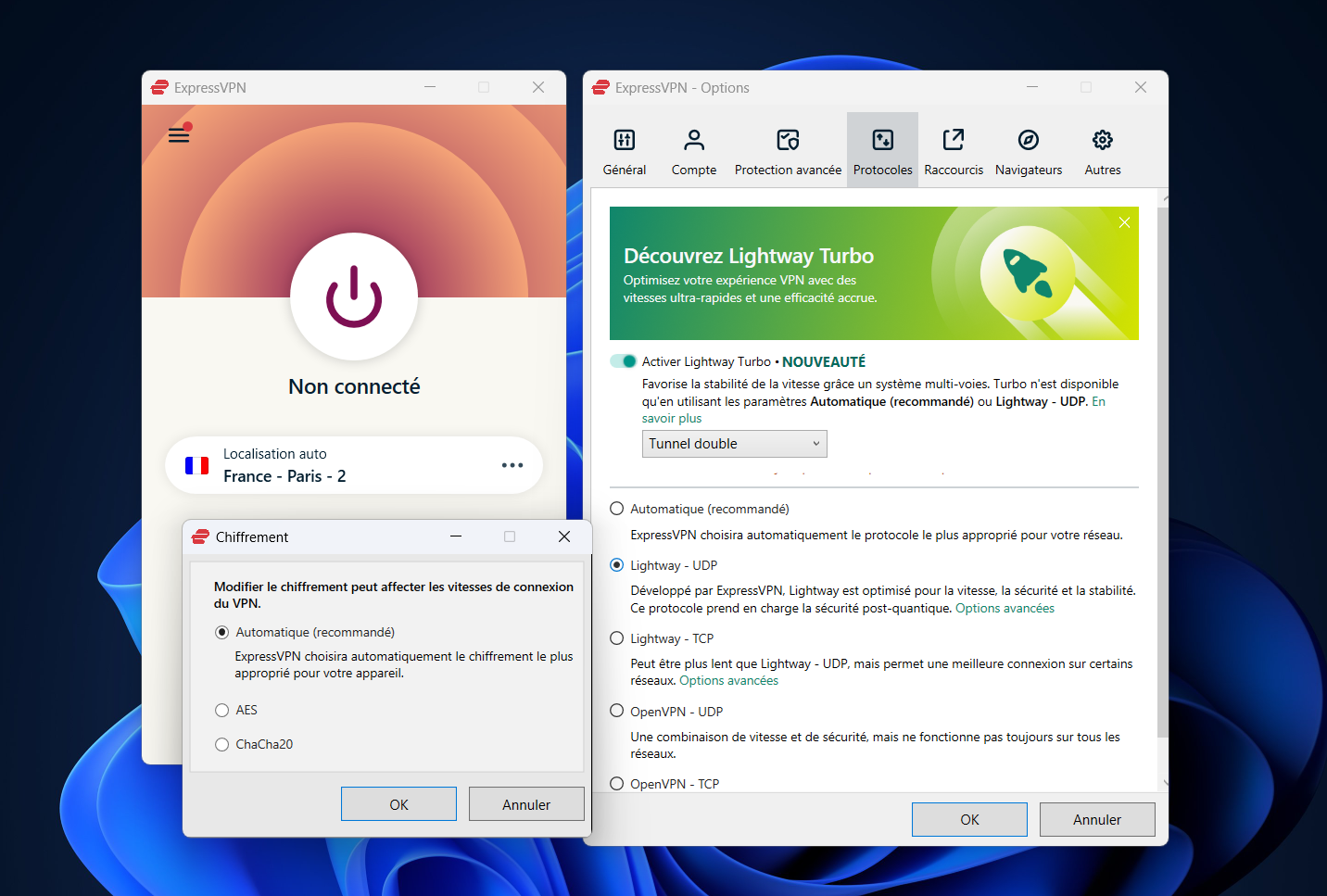Open the Raccourcis shortcuts tab icon
The height and width of the screenshot is (896, 1327).
[x=954, y=140]
